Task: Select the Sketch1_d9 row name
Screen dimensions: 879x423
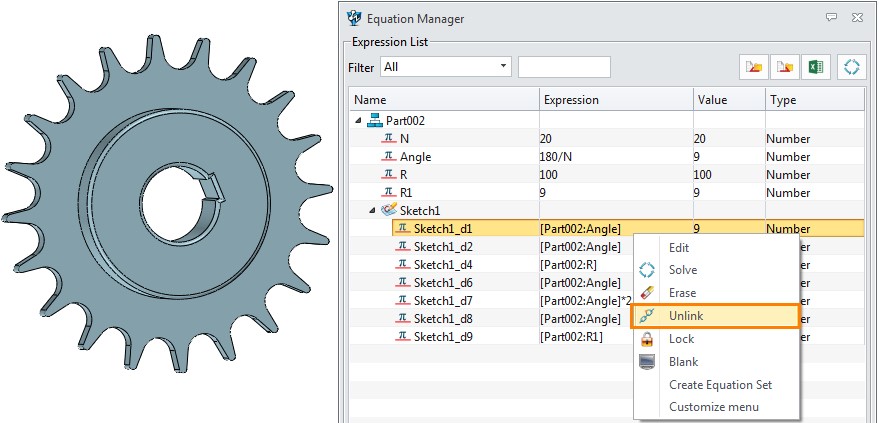Action: click(443, 337)
